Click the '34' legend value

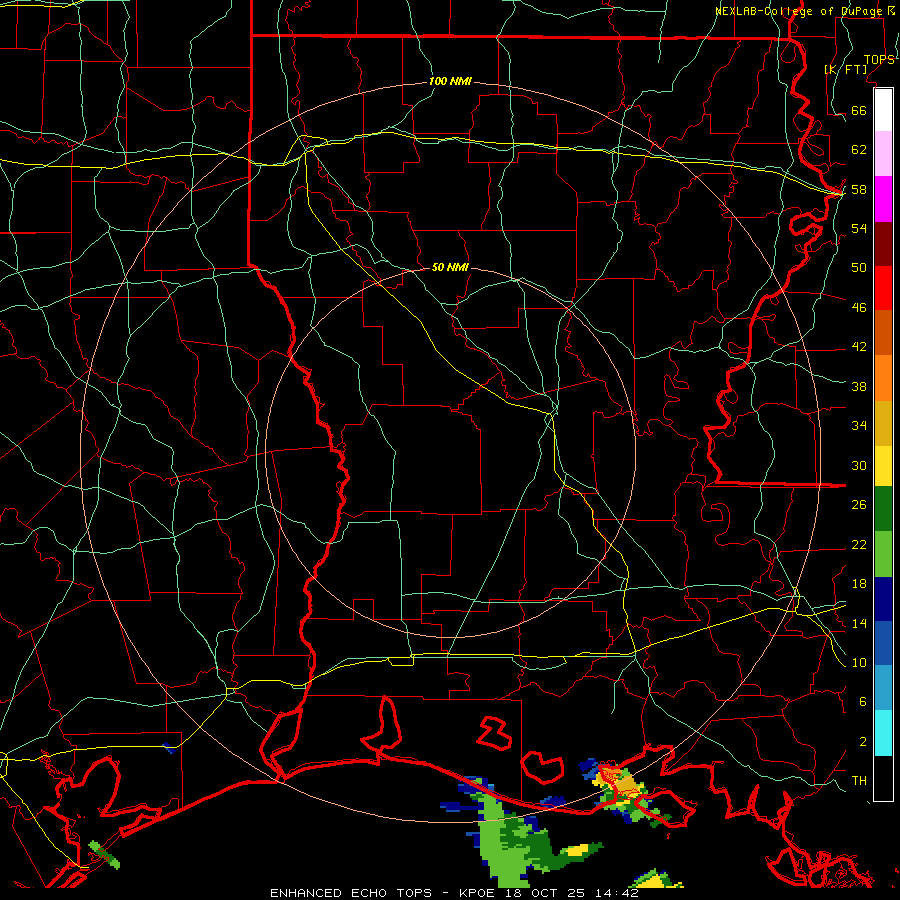point(859,426)
